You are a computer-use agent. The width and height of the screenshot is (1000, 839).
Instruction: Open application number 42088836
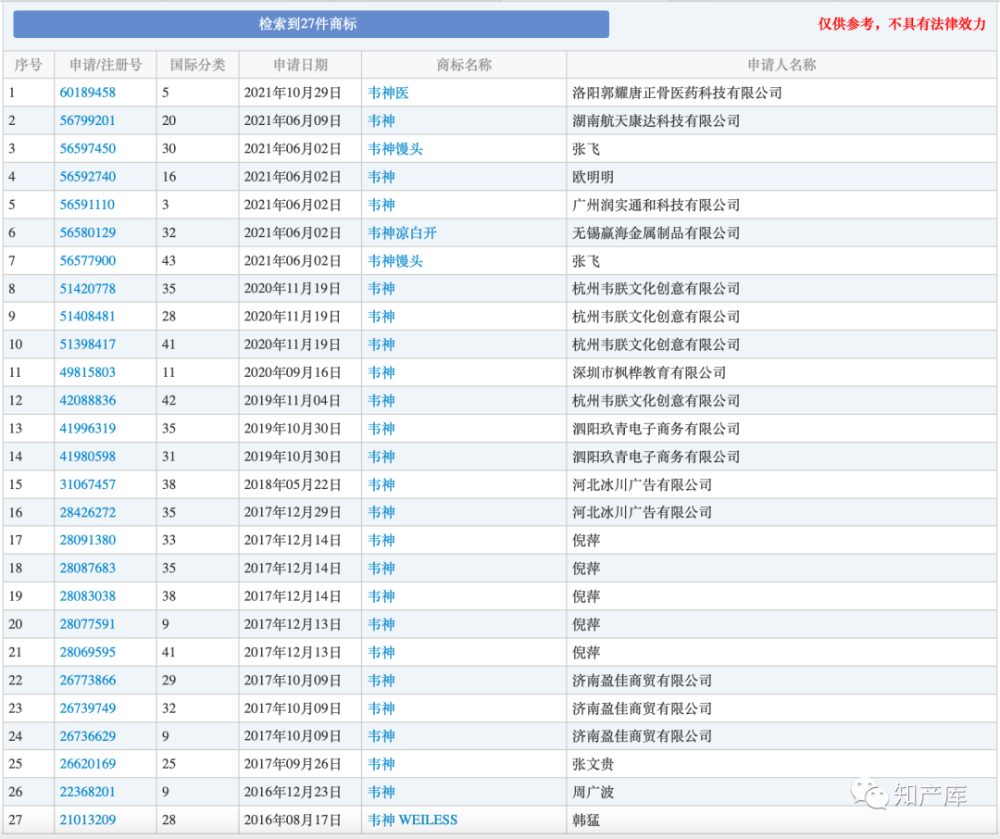[87, 400]
